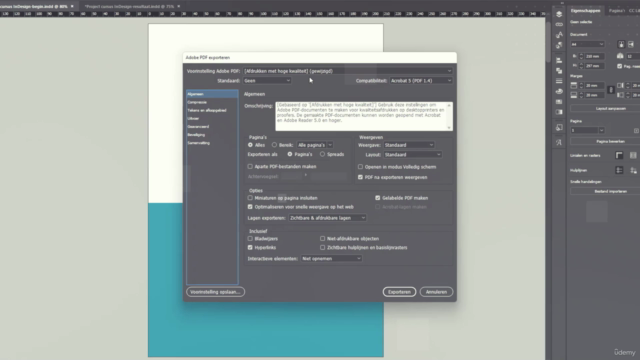Viewport: 640px width, 360px height.
Task: Click the 'Exporteren' button
Action: pos(399,292)
